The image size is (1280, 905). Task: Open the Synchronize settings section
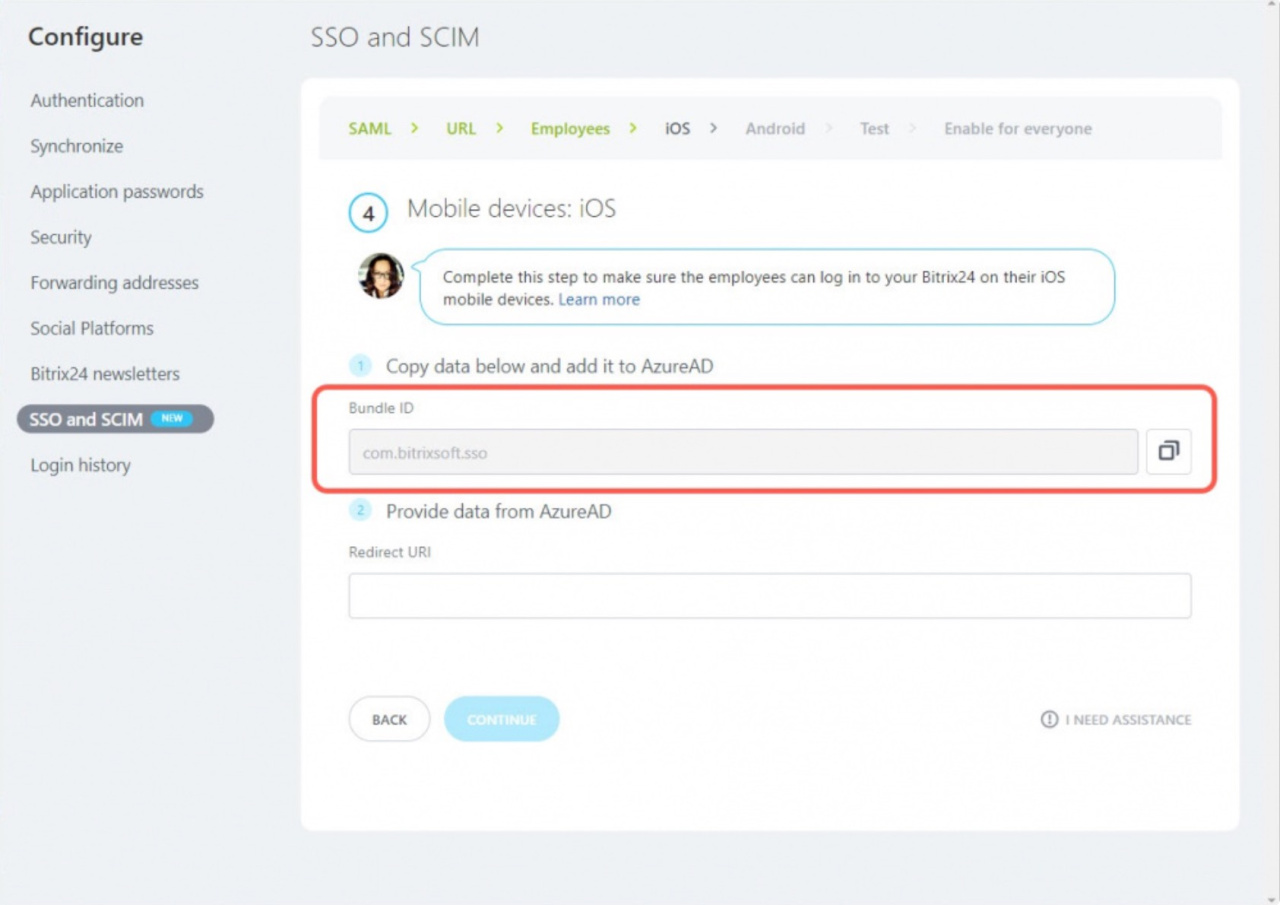(77, 146)
